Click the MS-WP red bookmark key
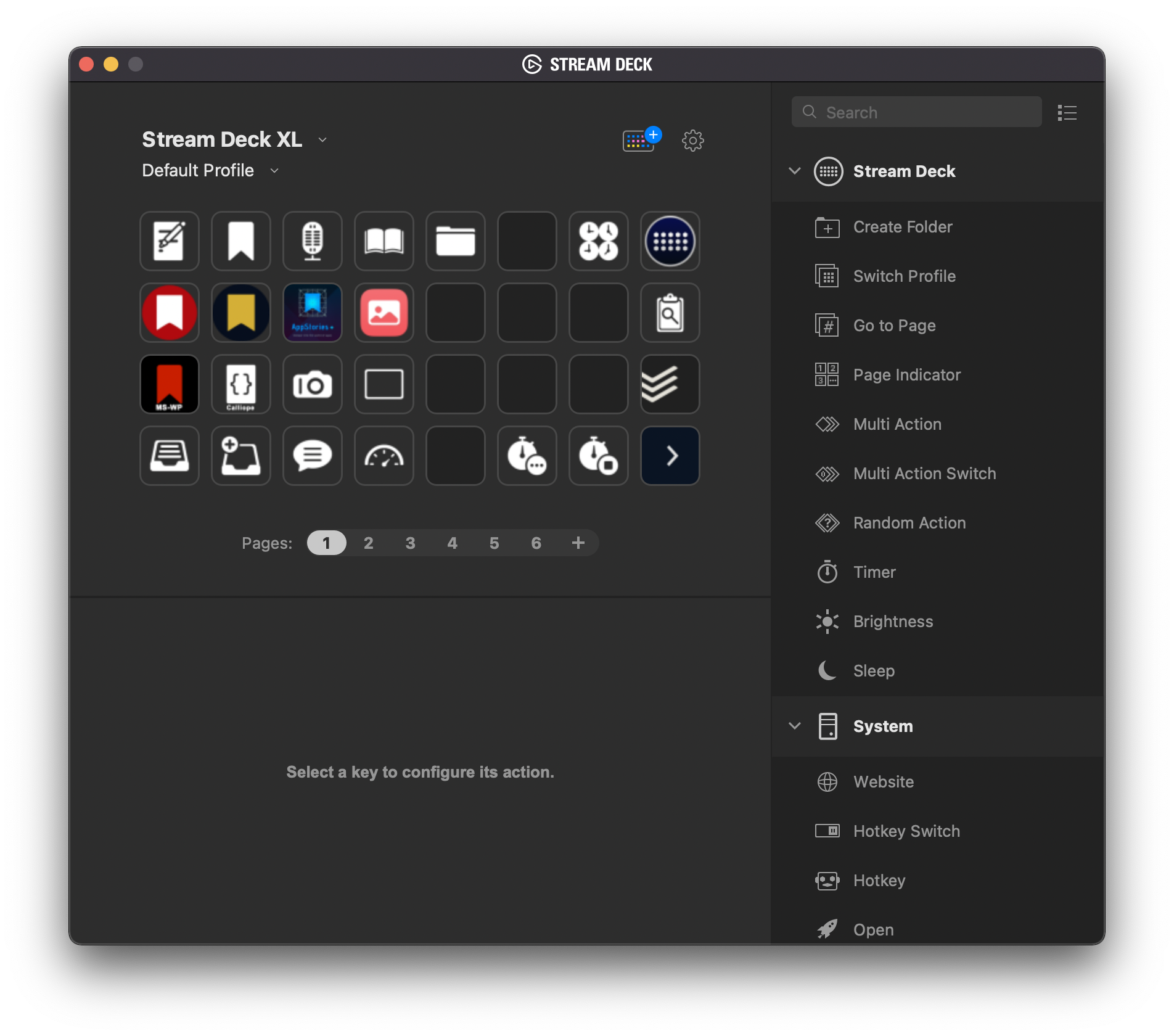The height and width of the screenshot is (1036, 1174). (170, 384)
